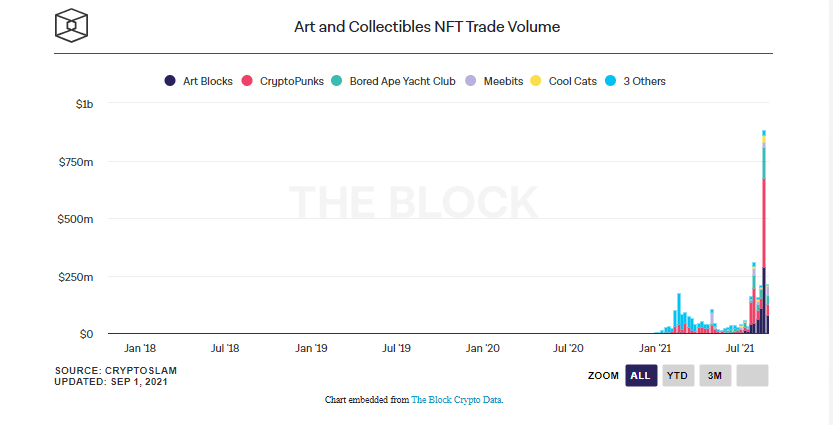Open The Block Crypto Data link

[x=456, y=400]
